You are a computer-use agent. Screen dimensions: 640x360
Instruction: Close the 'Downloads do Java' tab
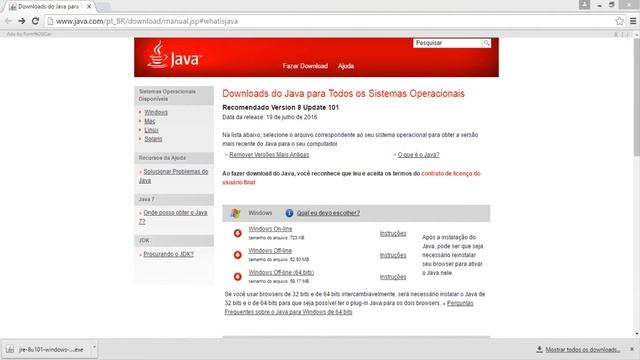89,7
